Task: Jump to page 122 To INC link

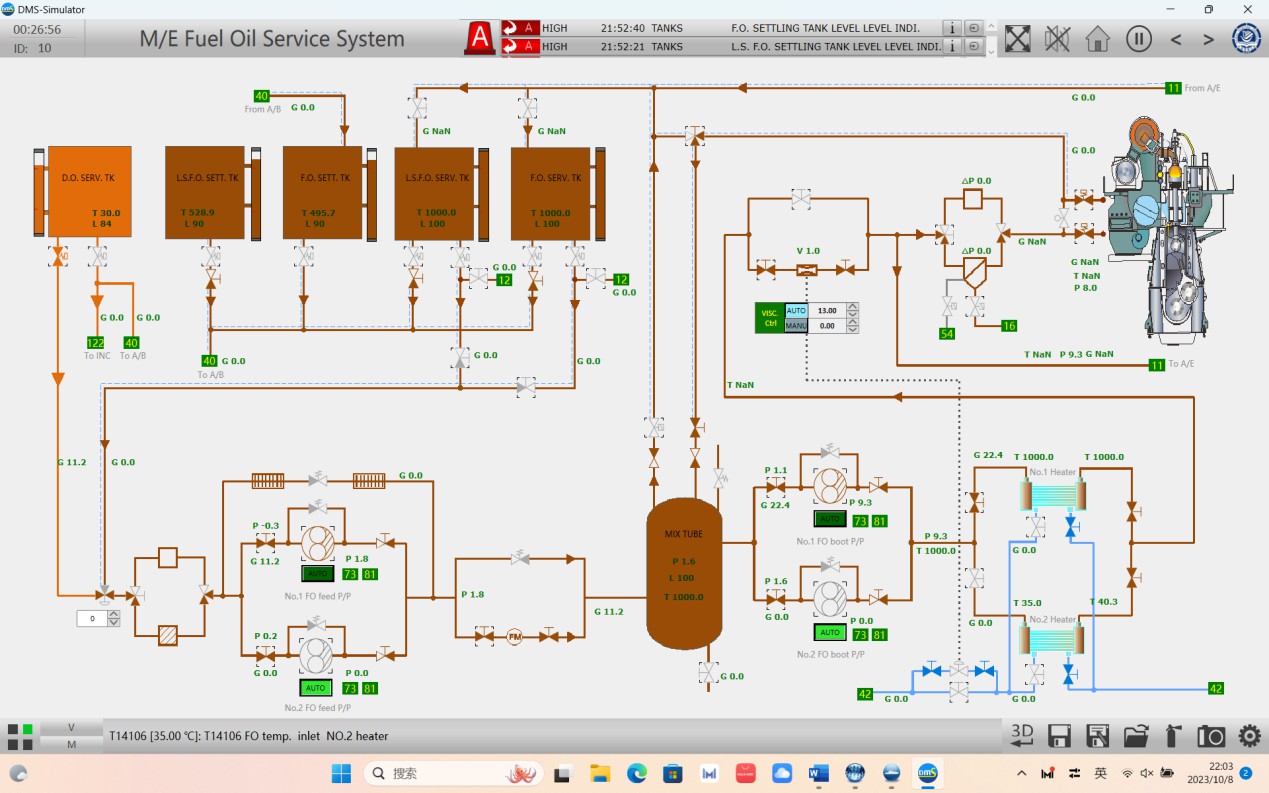Action: pos(95,343)
